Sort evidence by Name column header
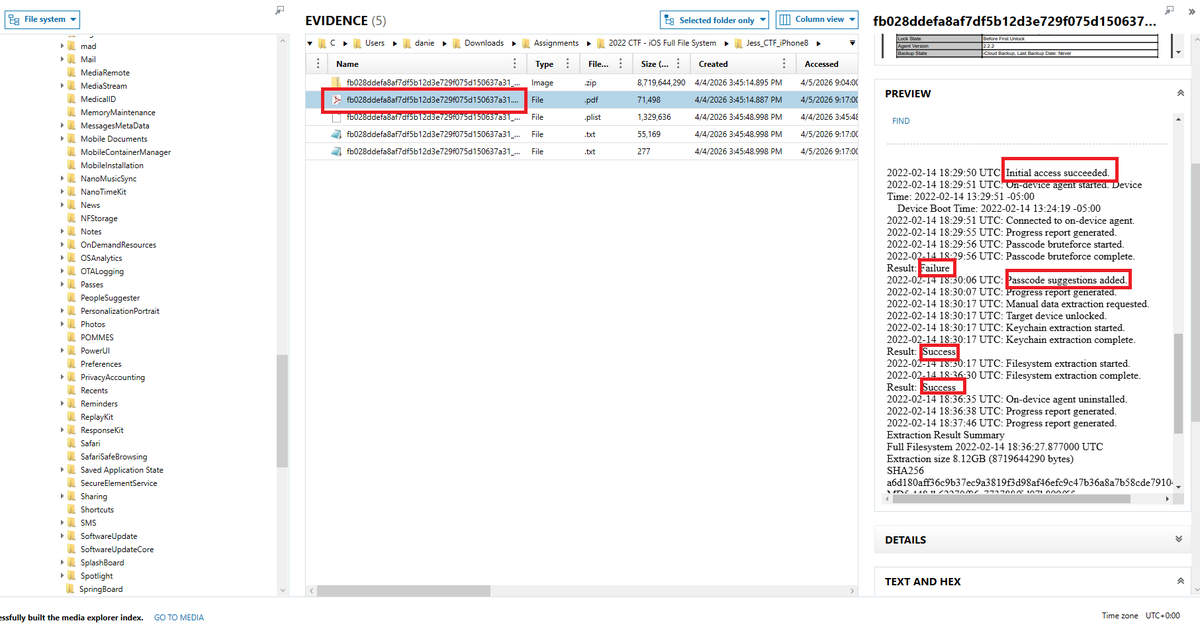The image size is (1200, 625). tap(347, 64)
